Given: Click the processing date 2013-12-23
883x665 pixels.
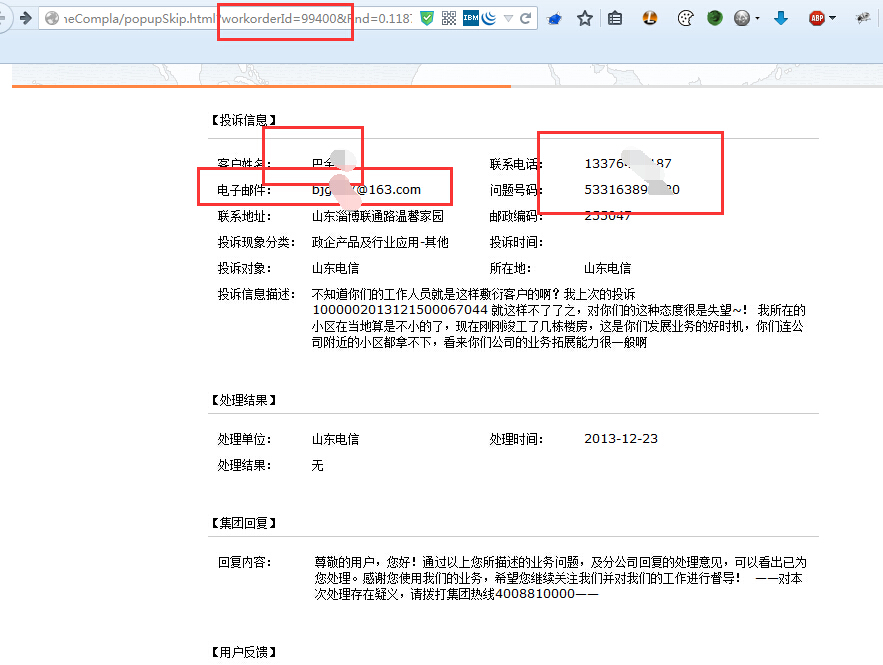Looking at the screenshot, I should [x=621, y=439].
